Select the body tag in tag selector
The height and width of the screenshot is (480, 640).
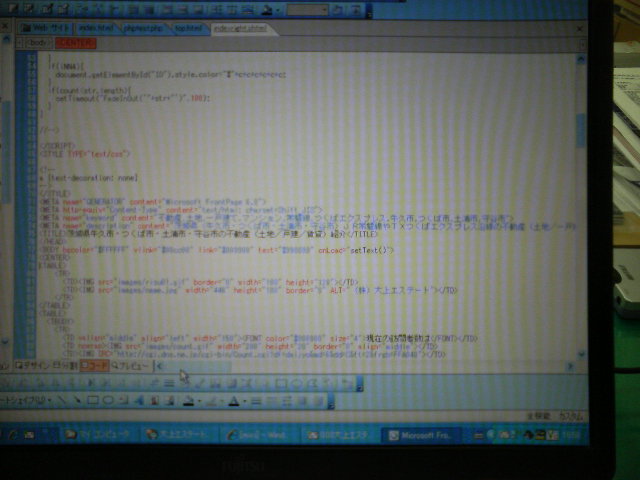coord(38,42)
